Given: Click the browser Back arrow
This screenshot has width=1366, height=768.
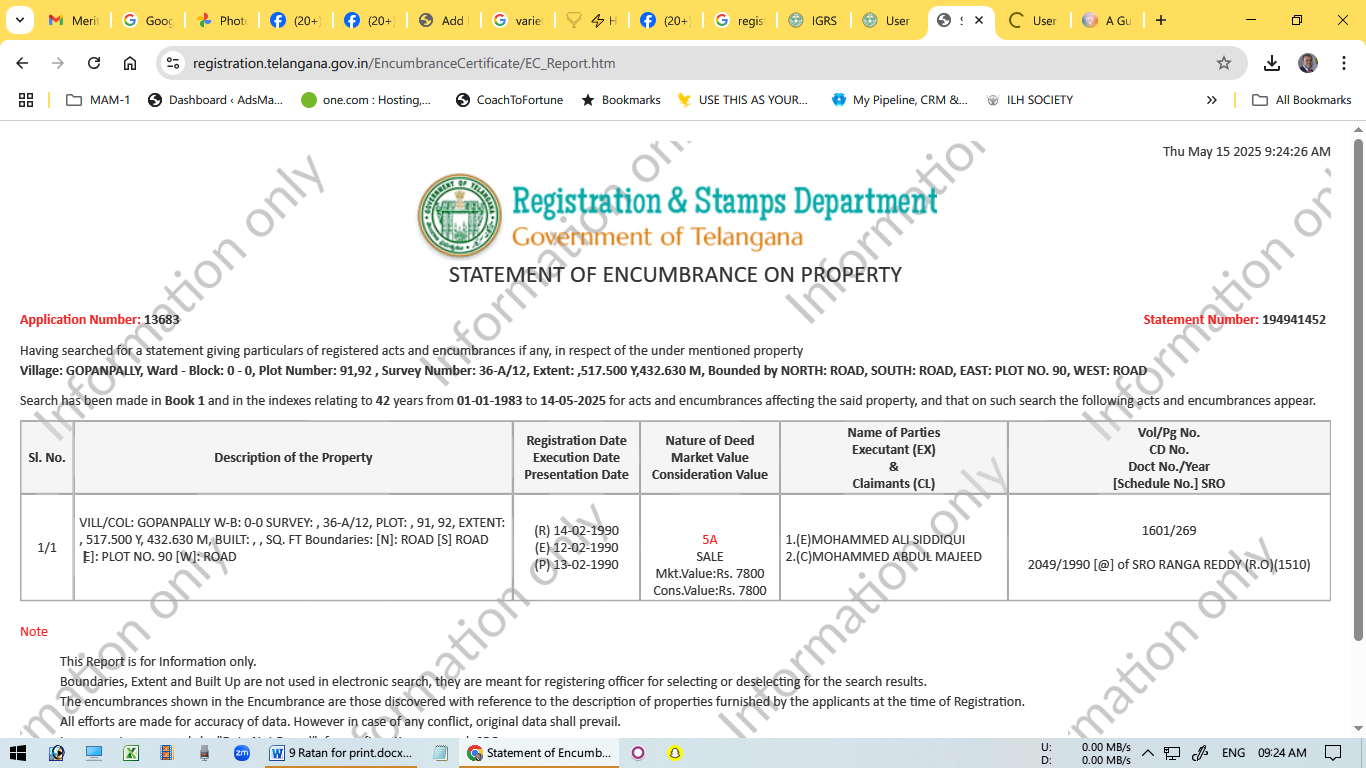Looking at the screenshot, I should 22,63.
